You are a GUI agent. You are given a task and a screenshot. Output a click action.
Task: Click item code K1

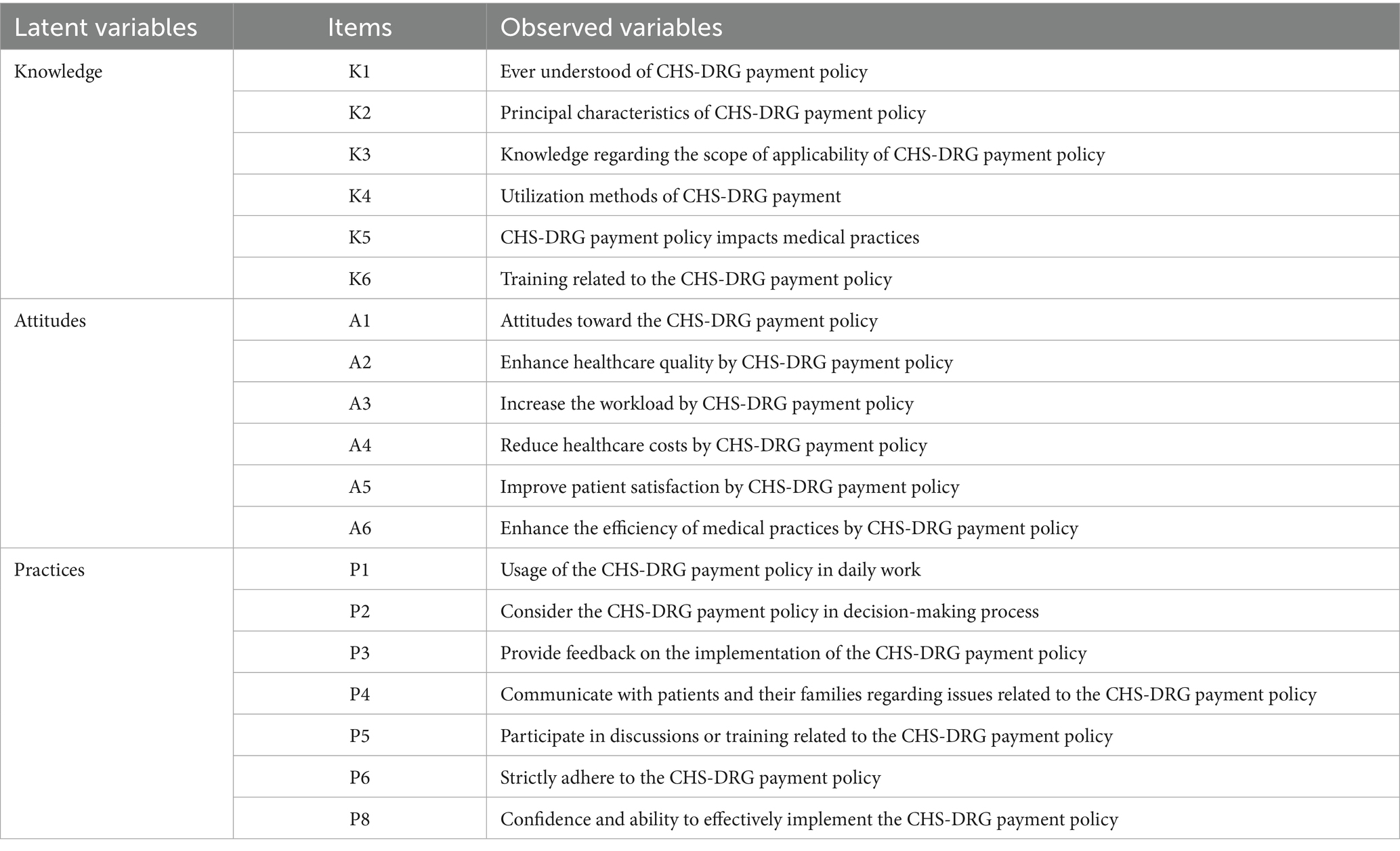pyautogui.click(x=360, y=72)
